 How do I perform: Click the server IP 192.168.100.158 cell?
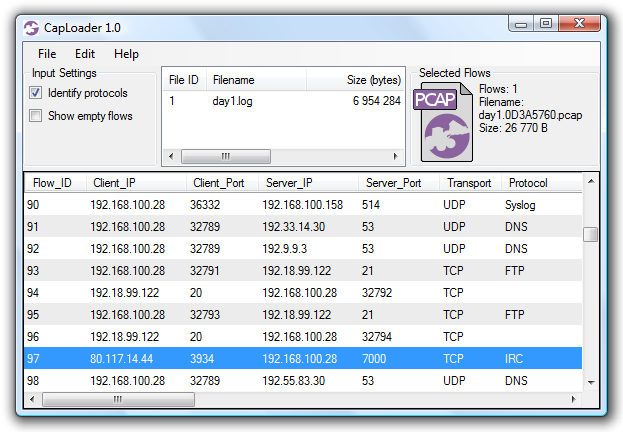click(302, 205)
